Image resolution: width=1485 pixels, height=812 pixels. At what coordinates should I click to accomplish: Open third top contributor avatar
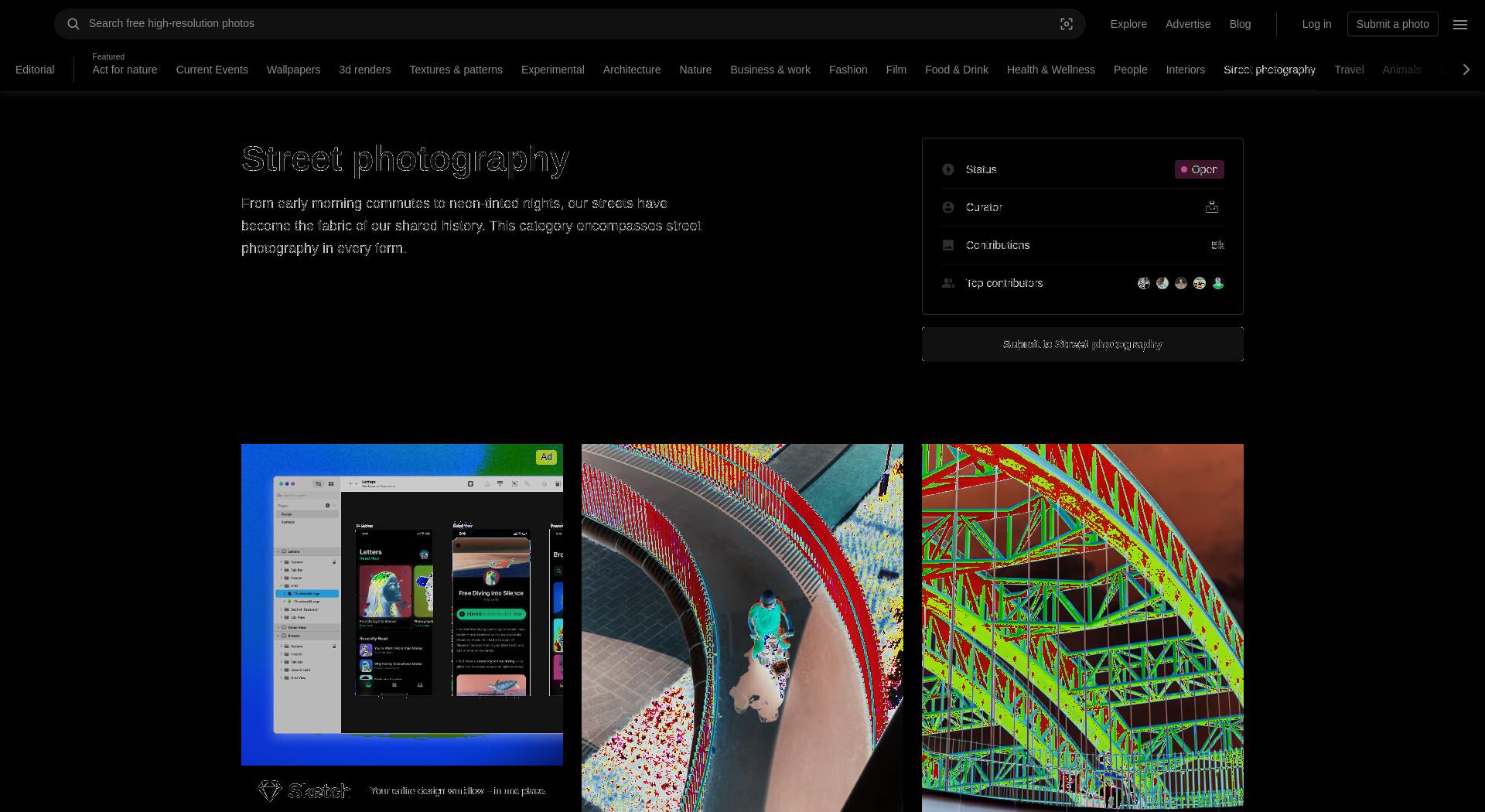coord(1181,283)
